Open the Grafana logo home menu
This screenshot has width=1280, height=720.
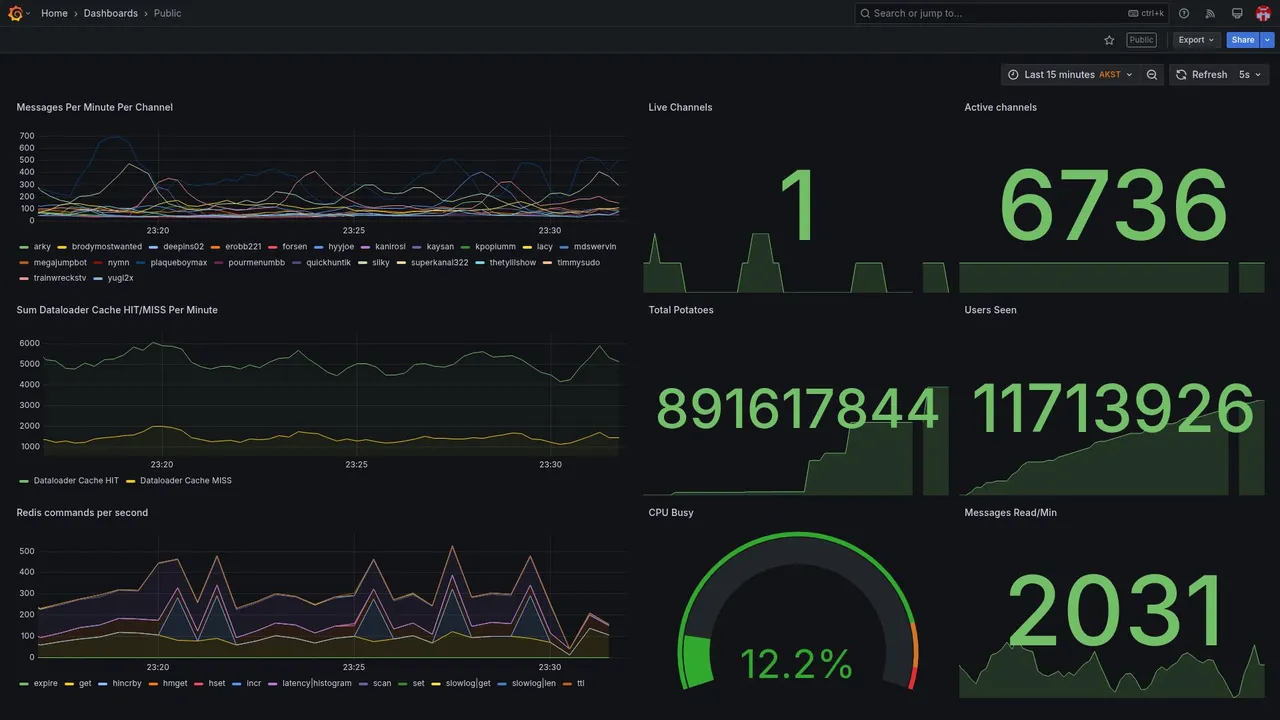(x=16, y=13)
